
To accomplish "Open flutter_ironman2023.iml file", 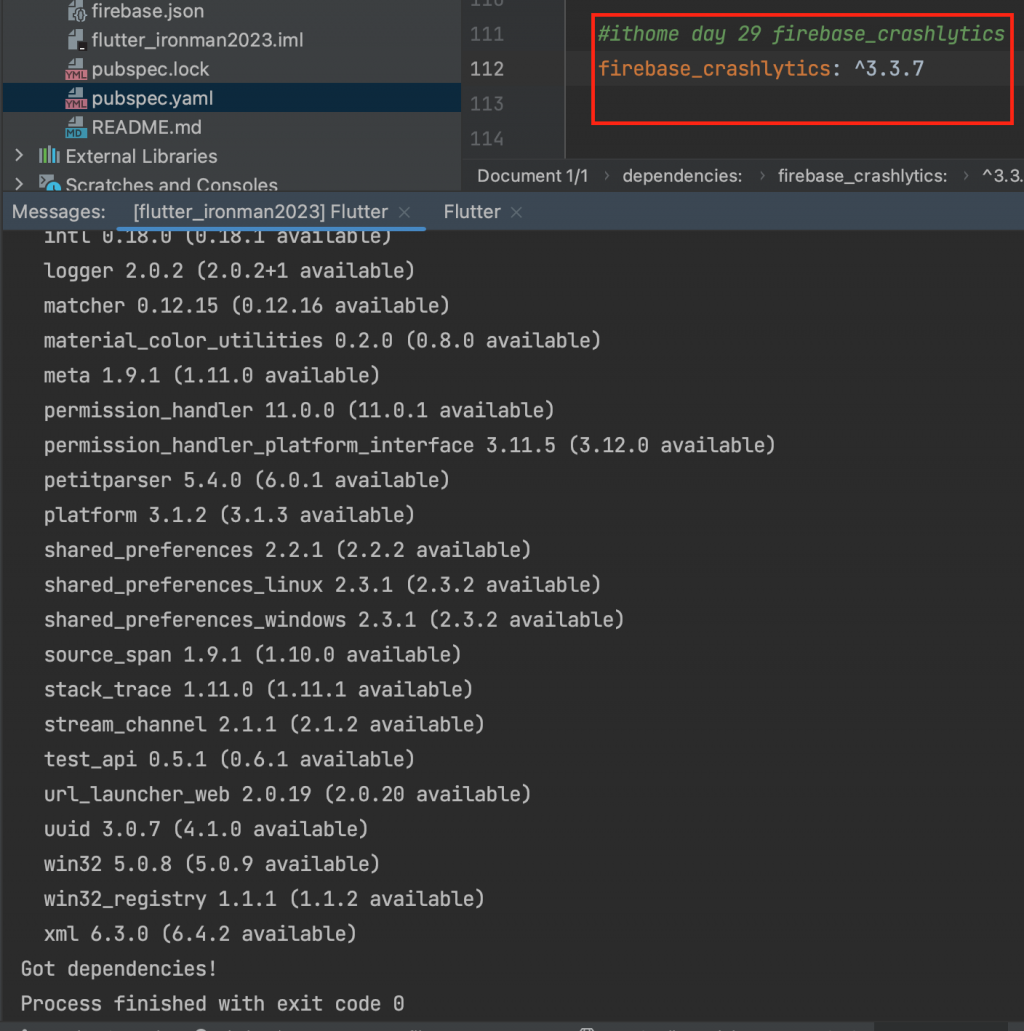I will tap(197, 40).
